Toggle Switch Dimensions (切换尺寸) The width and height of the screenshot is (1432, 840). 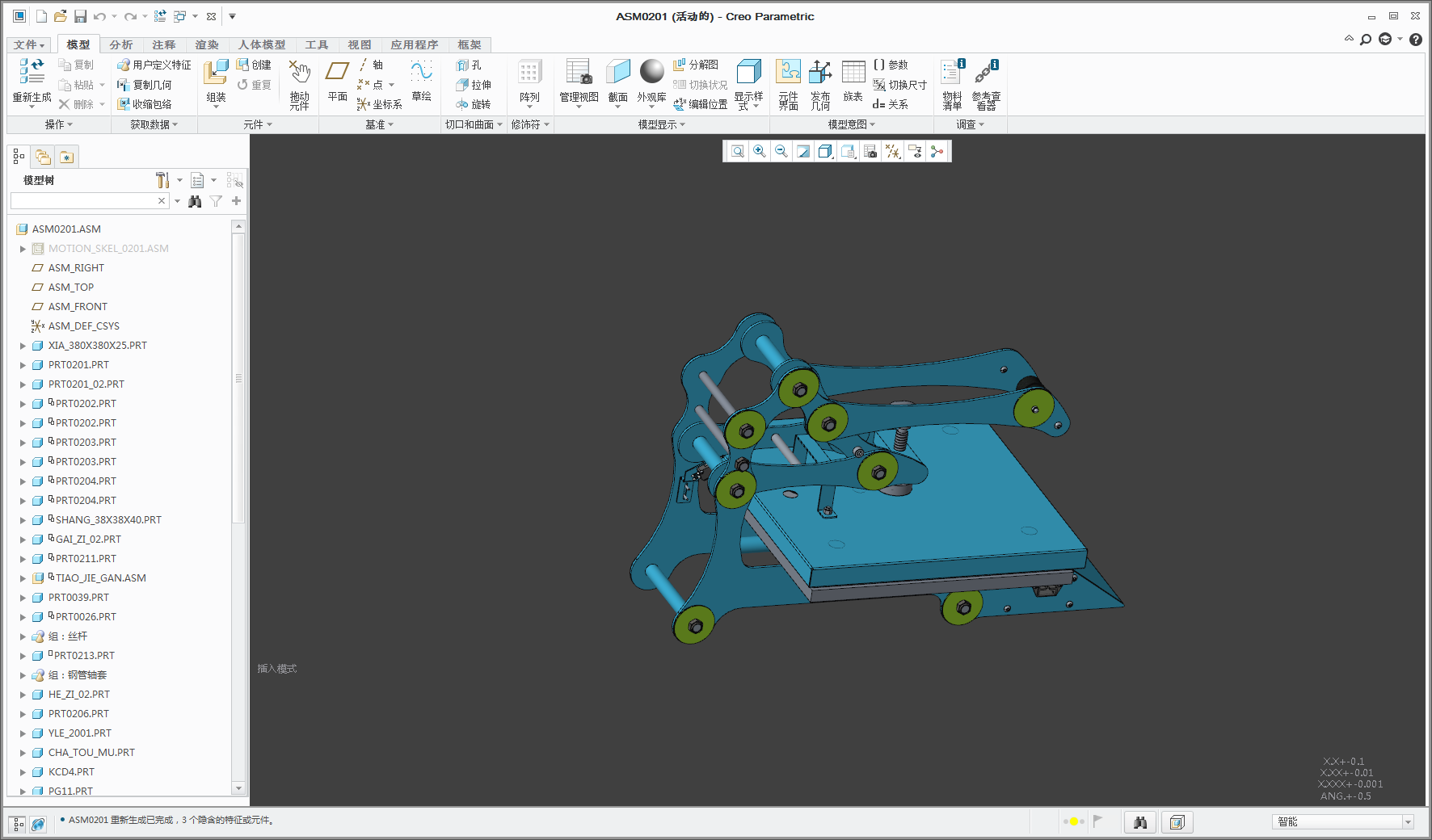click(x=899, y=85)
